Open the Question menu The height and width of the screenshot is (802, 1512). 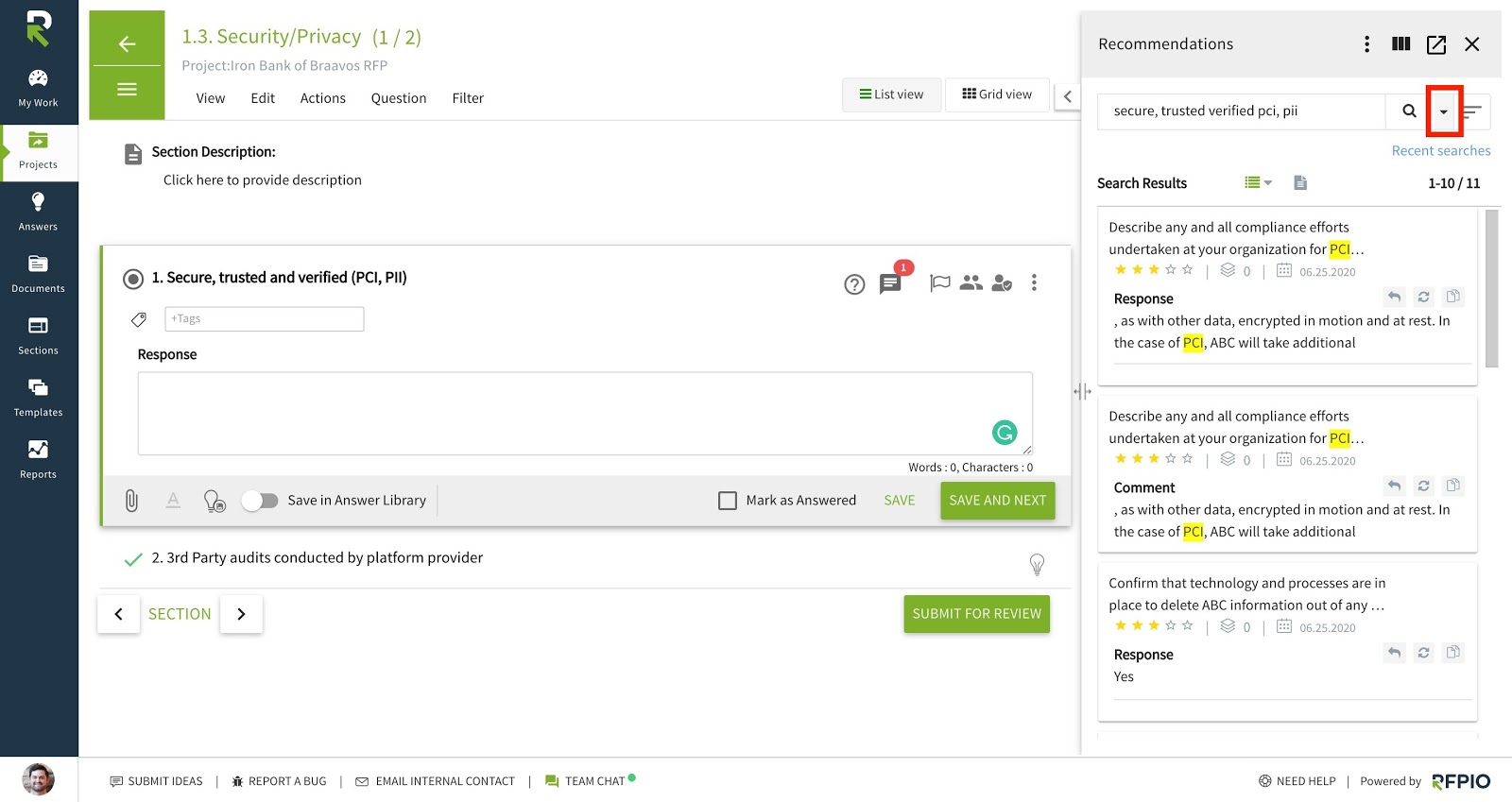click(399, 98)
